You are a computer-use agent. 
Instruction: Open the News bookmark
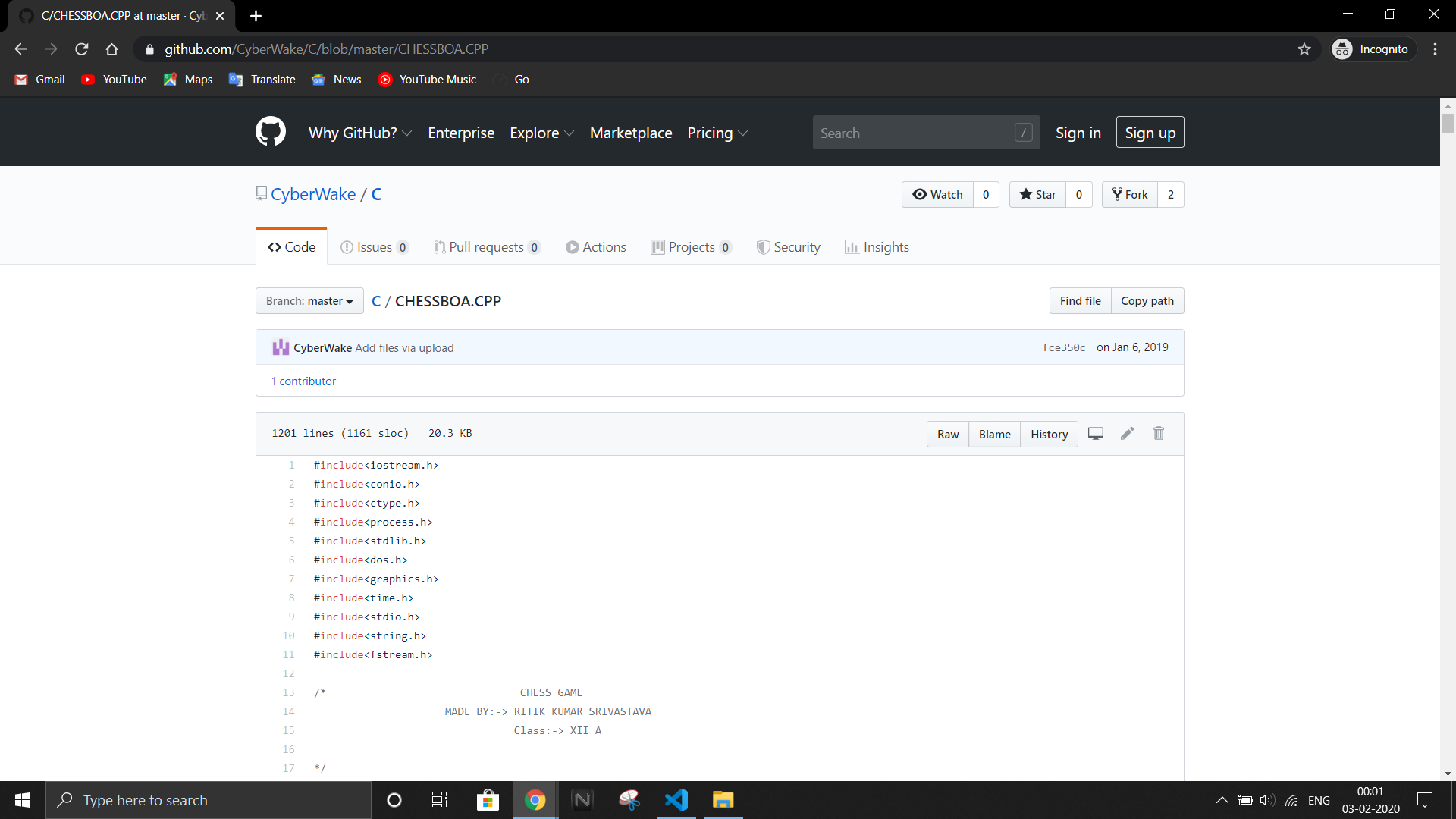coord(336,80)
